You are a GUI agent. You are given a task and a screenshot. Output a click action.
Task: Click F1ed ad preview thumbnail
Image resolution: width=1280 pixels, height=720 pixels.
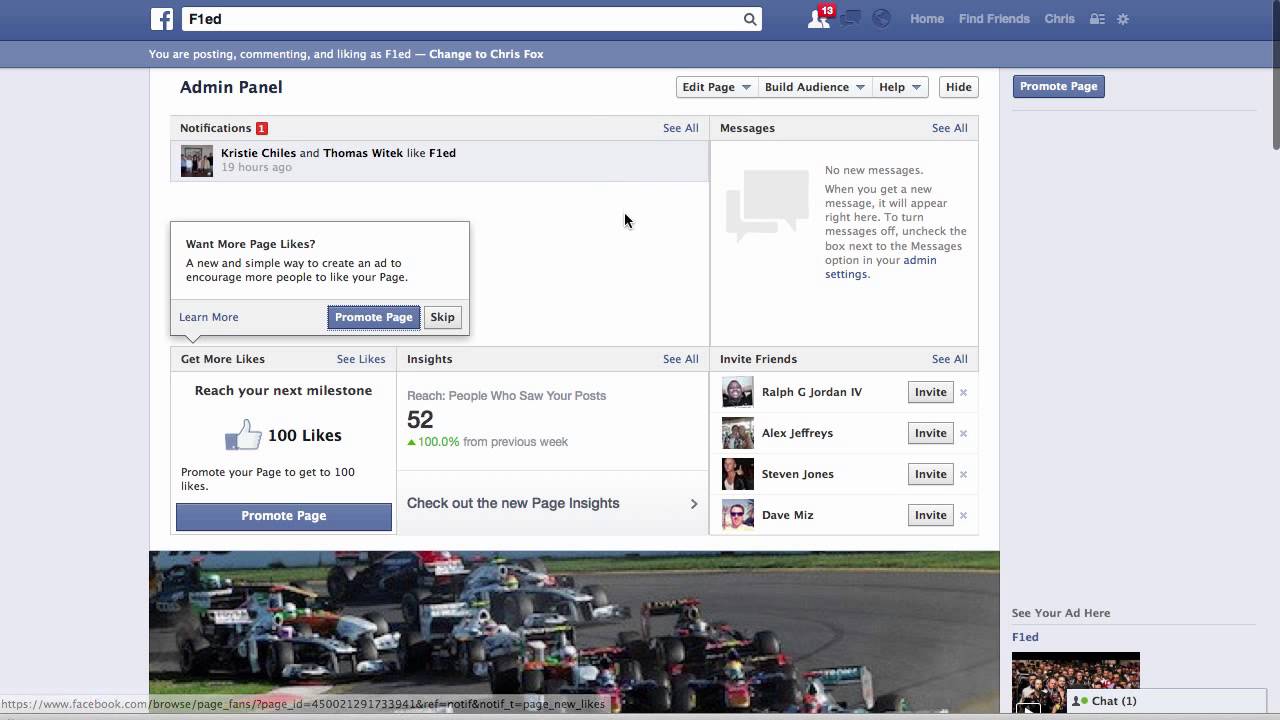pyautogui.click(x=1076, y=683)
